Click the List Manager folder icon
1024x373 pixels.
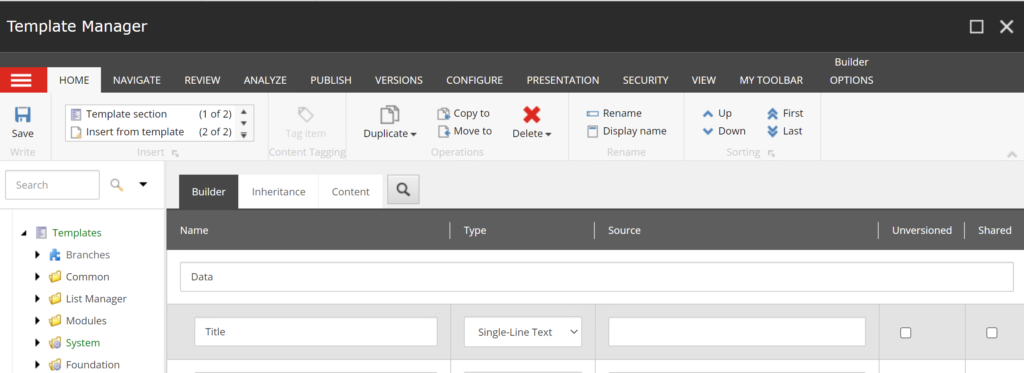point(55,299)
